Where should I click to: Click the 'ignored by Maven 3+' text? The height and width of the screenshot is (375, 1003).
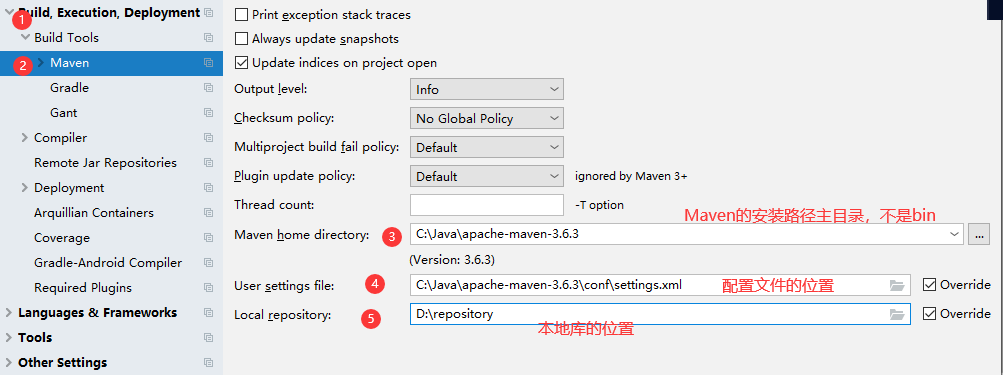click(631, 176)
